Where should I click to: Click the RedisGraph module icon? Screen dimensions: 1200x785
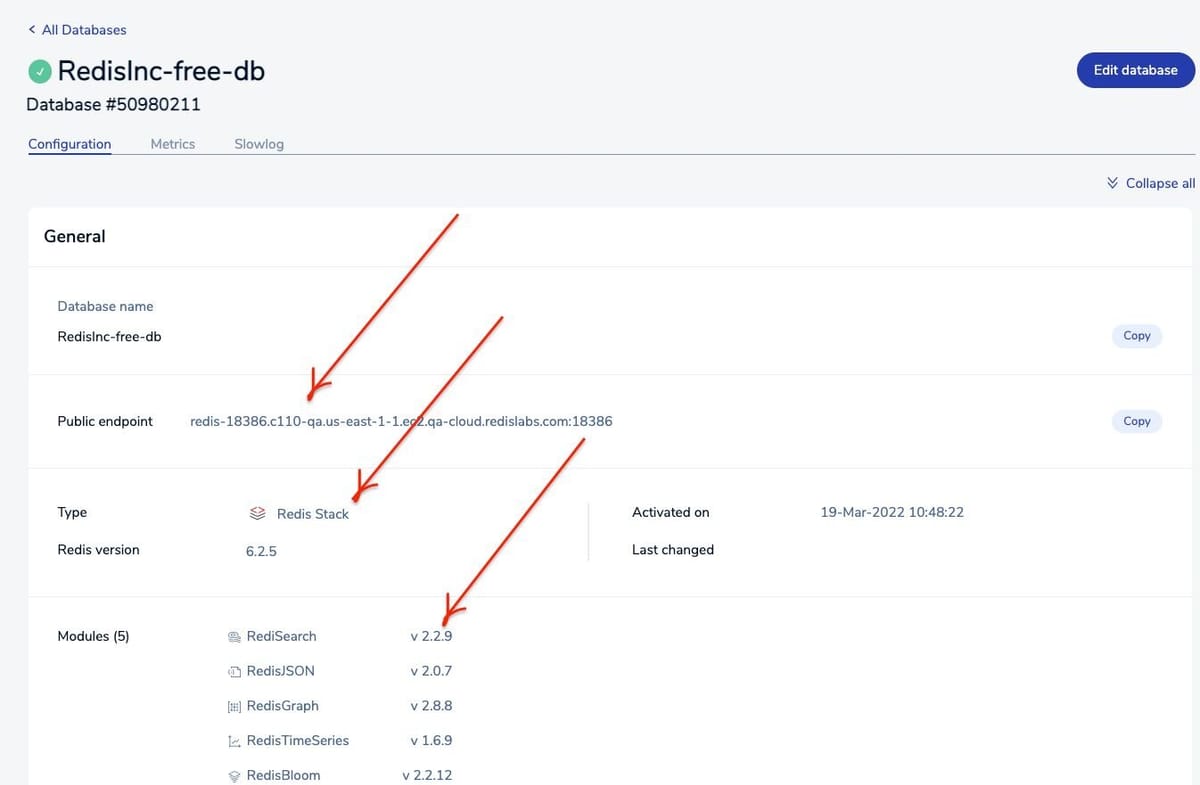233,705
